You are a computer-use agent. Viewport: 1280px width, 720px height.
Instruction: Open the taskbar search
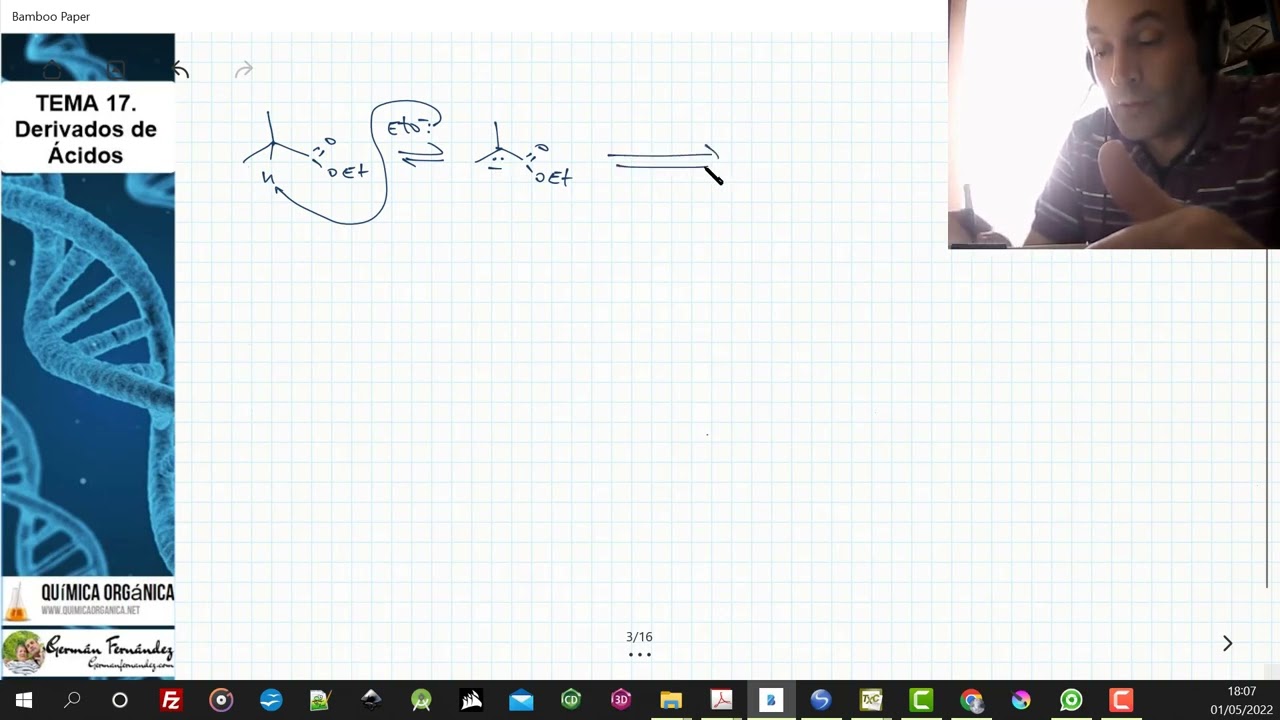[x=72, y=700]
